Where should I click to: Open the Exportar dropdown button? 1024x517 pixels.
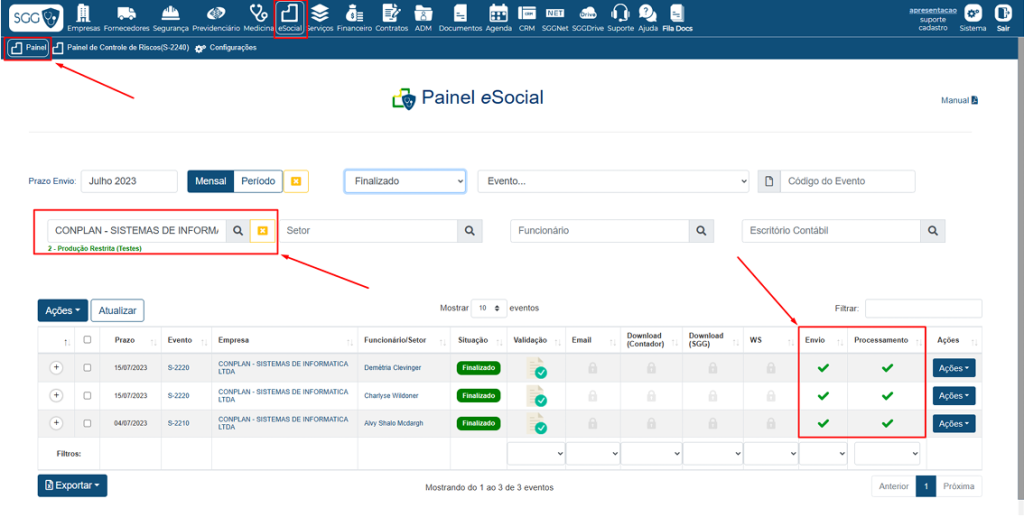pyautogui.click(x=72, y=486)
